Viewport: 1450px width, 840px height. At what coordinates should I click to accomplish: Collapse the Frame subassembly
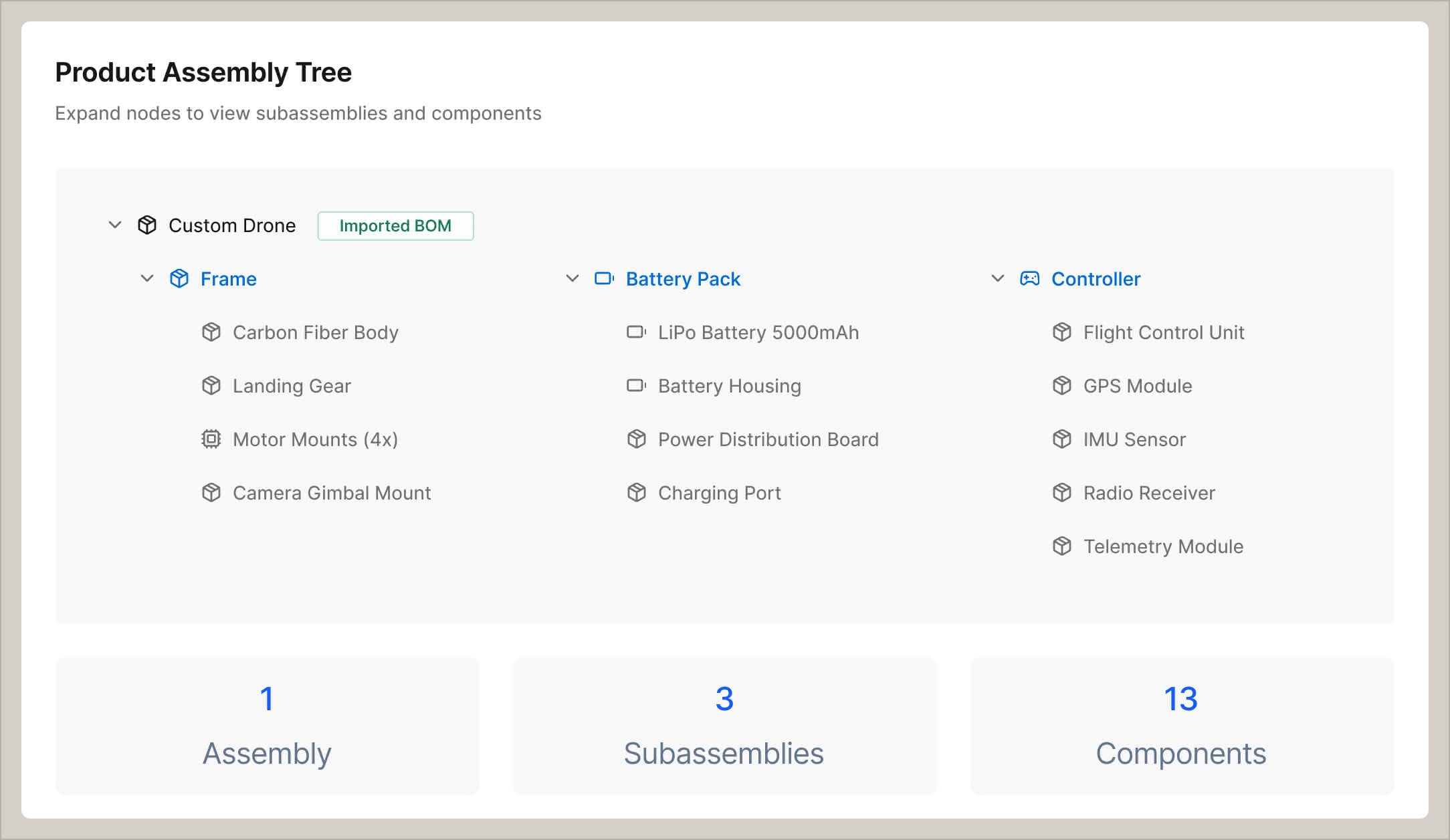point(147,279)
